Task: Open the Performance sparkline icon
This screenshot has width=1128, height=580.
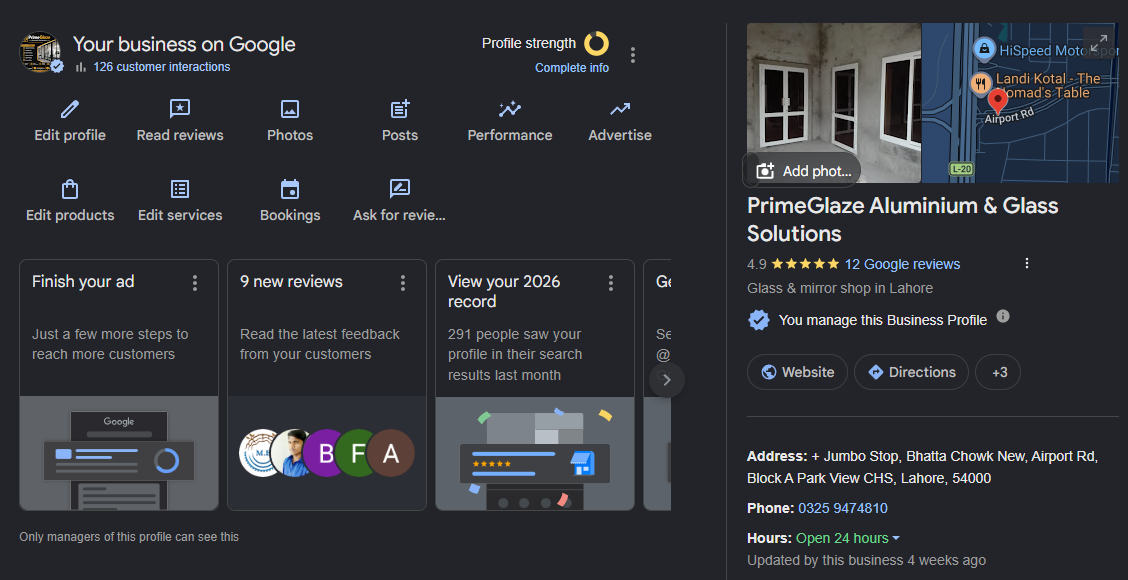Action: 509,109
